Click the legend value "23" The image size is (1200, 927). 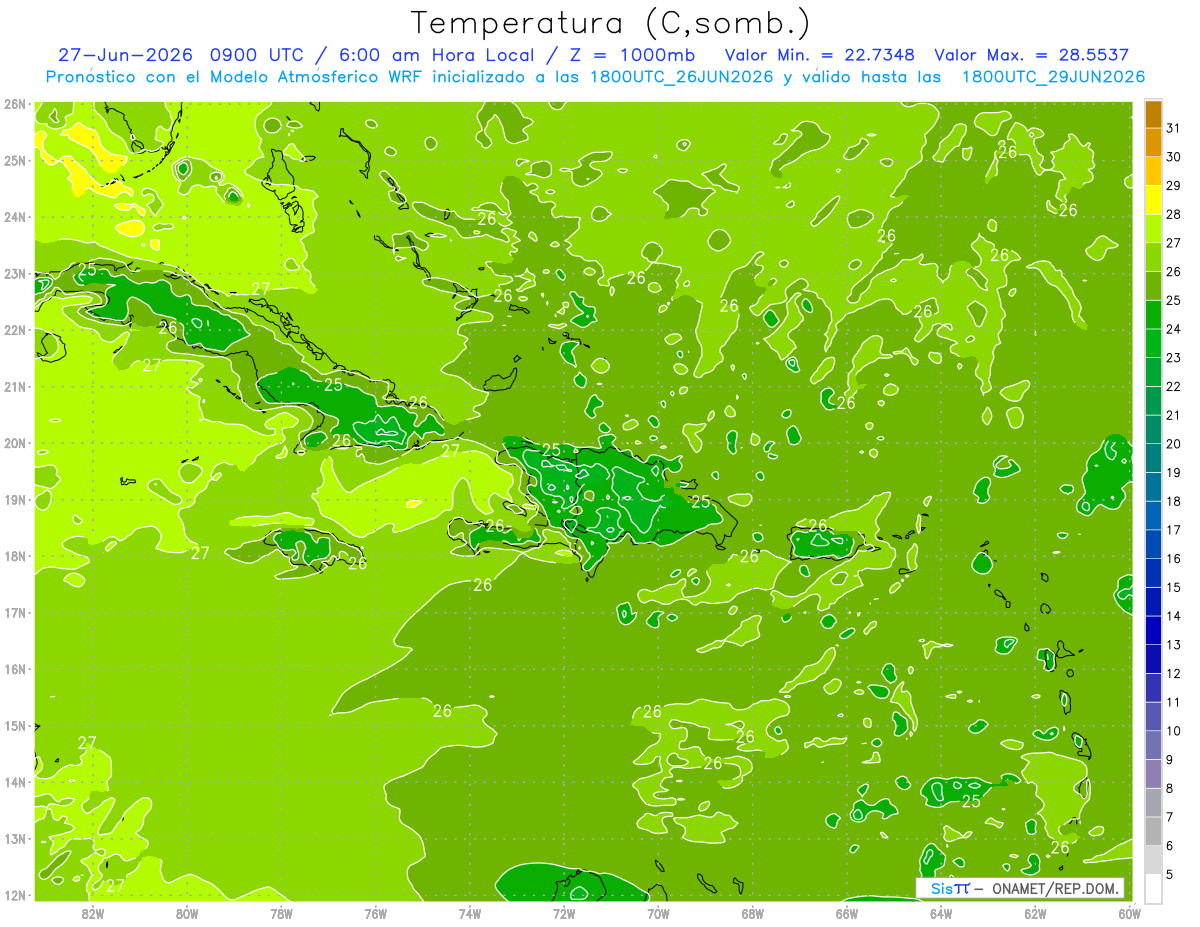point(1173,358)
